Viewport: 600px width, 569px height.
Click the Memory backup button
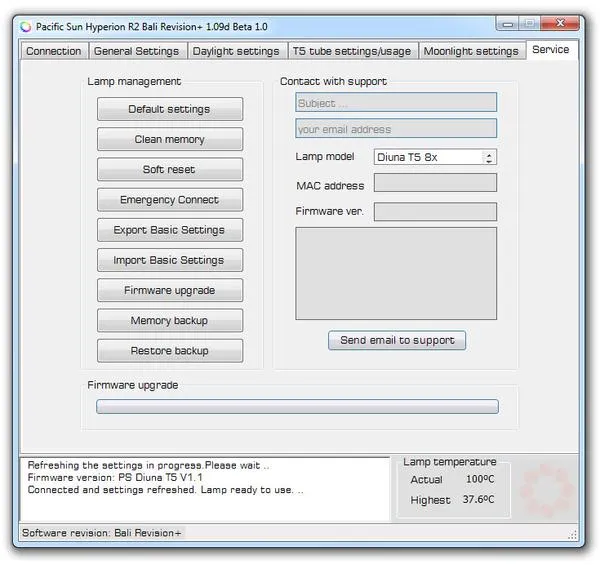point(170,321)
